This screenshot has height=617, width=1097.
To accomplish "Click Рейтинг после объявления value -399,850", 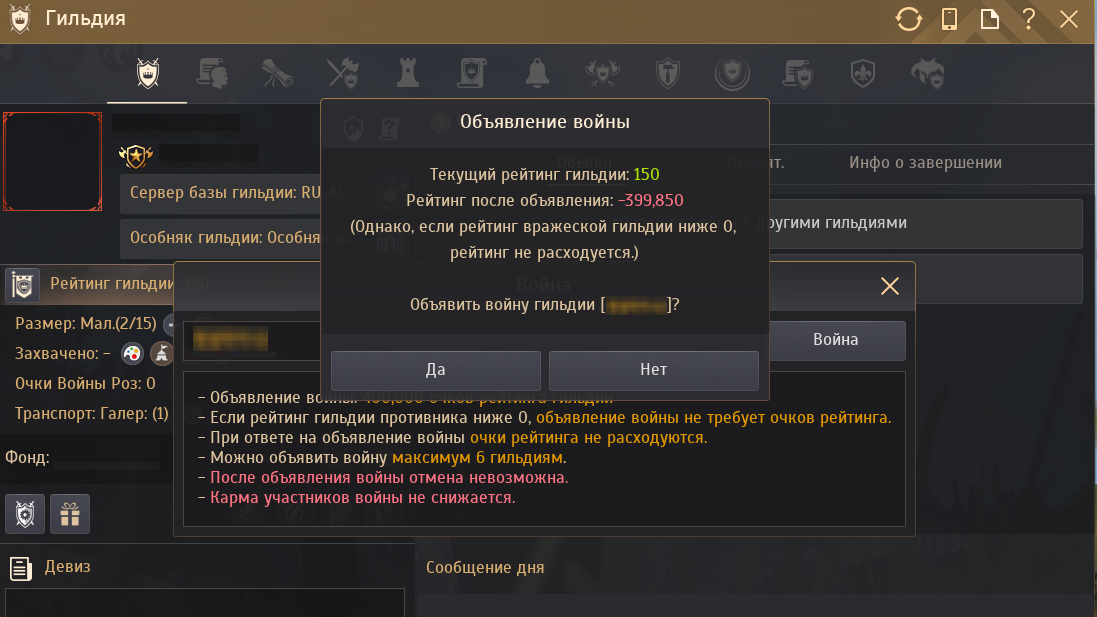I will click(x=651, y=201).
